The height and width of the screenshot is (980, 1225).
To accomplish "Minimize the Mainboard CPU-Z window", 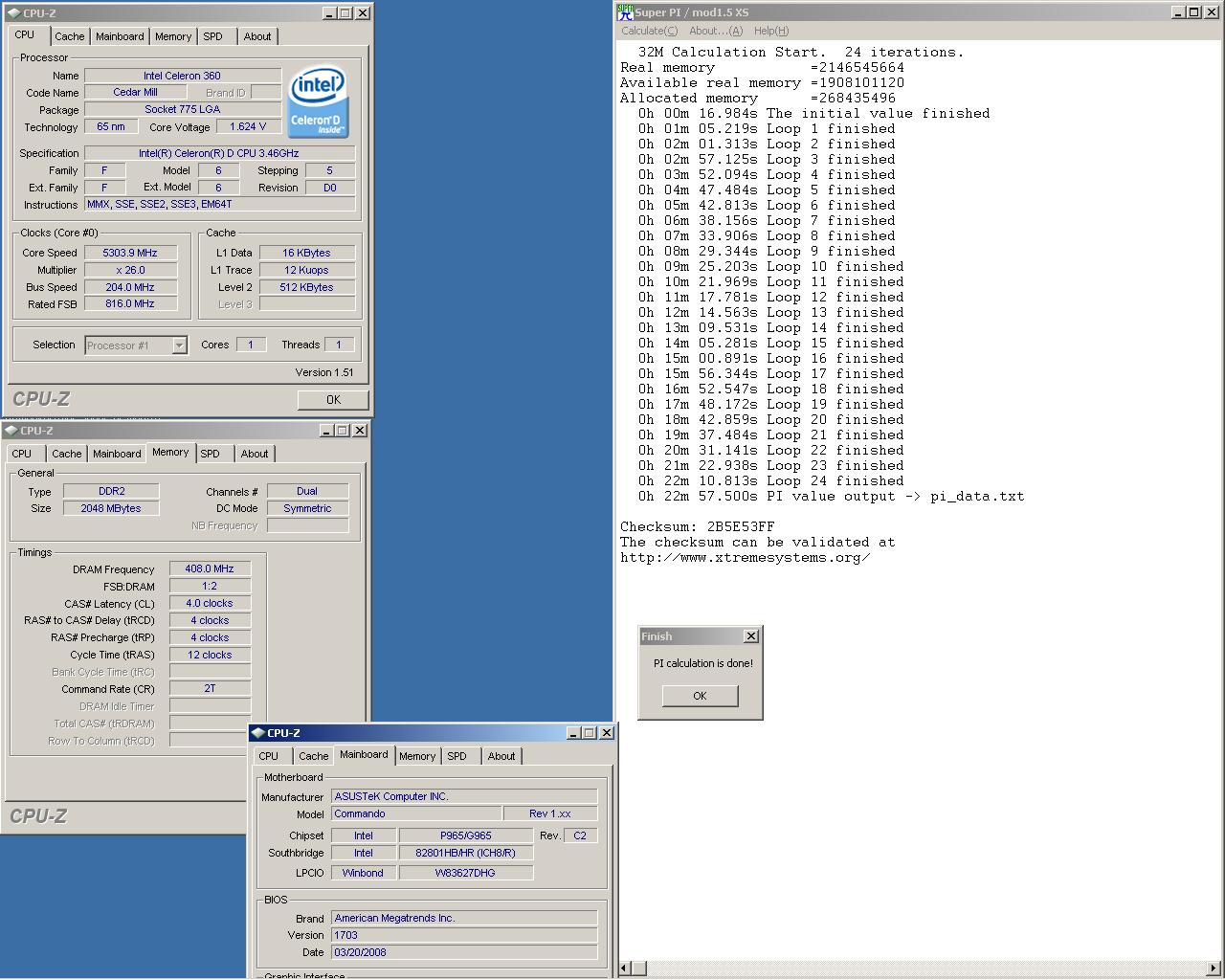I will (x=573, y=733).
